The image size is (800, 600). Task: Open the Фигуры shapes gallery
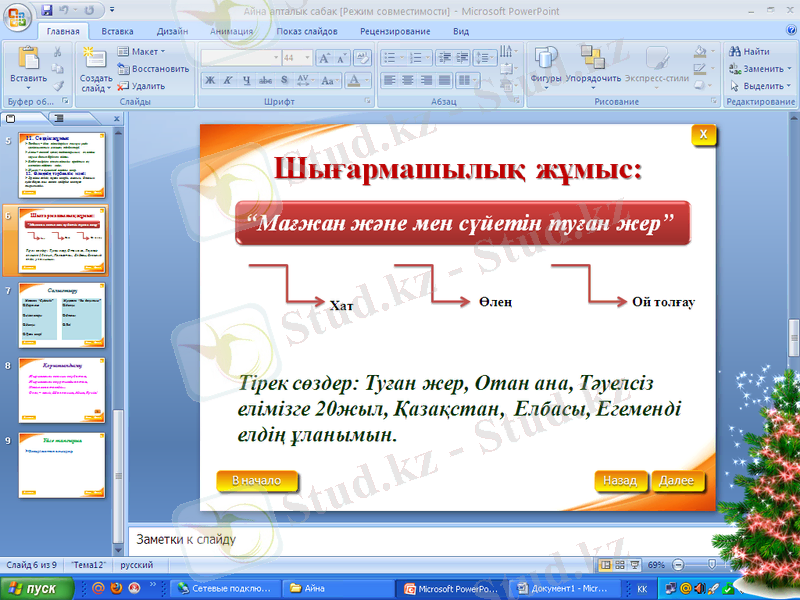(546, 58)
